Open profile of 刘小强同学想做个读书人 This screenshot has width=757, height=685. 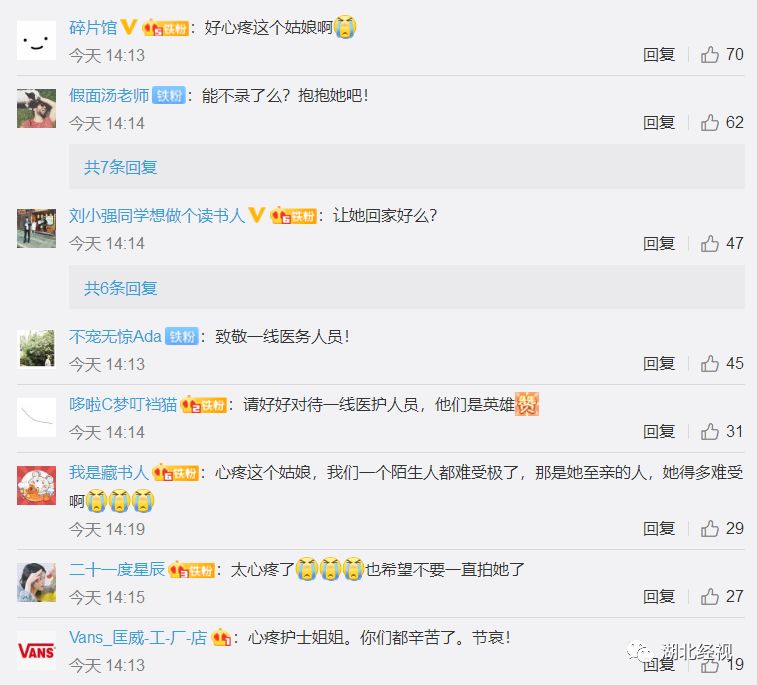(x=157, y=215)
